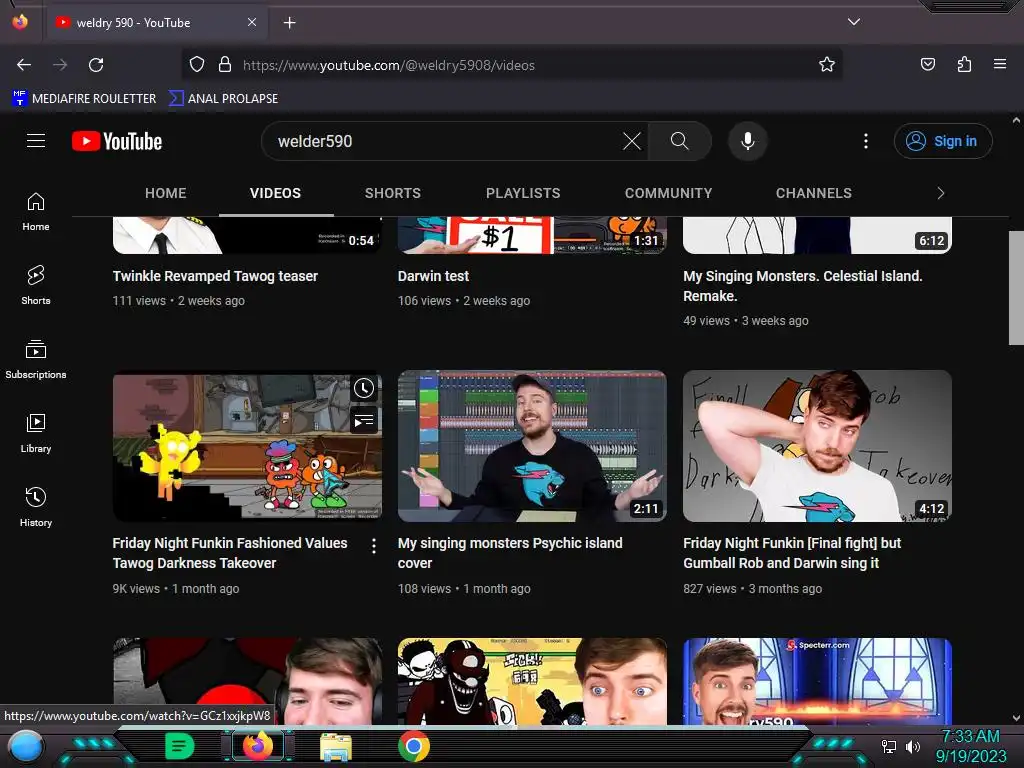Open the green notes app on taskbar

(180, 746)
